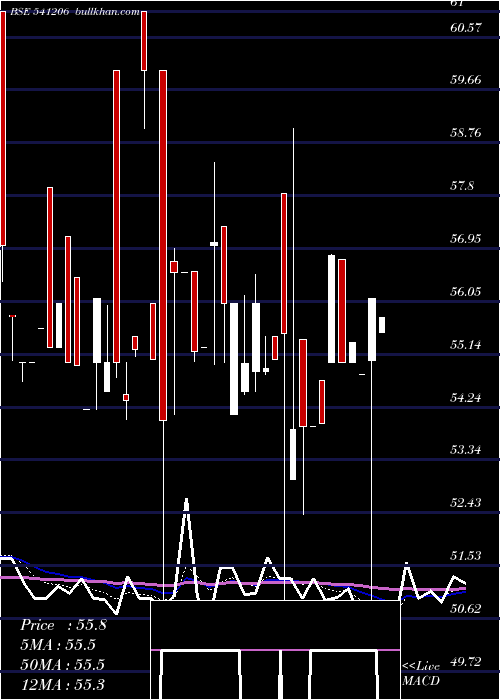Screen dimensions: 500x700
Task: Click the black MACD panel box
Action: (275, 650)
